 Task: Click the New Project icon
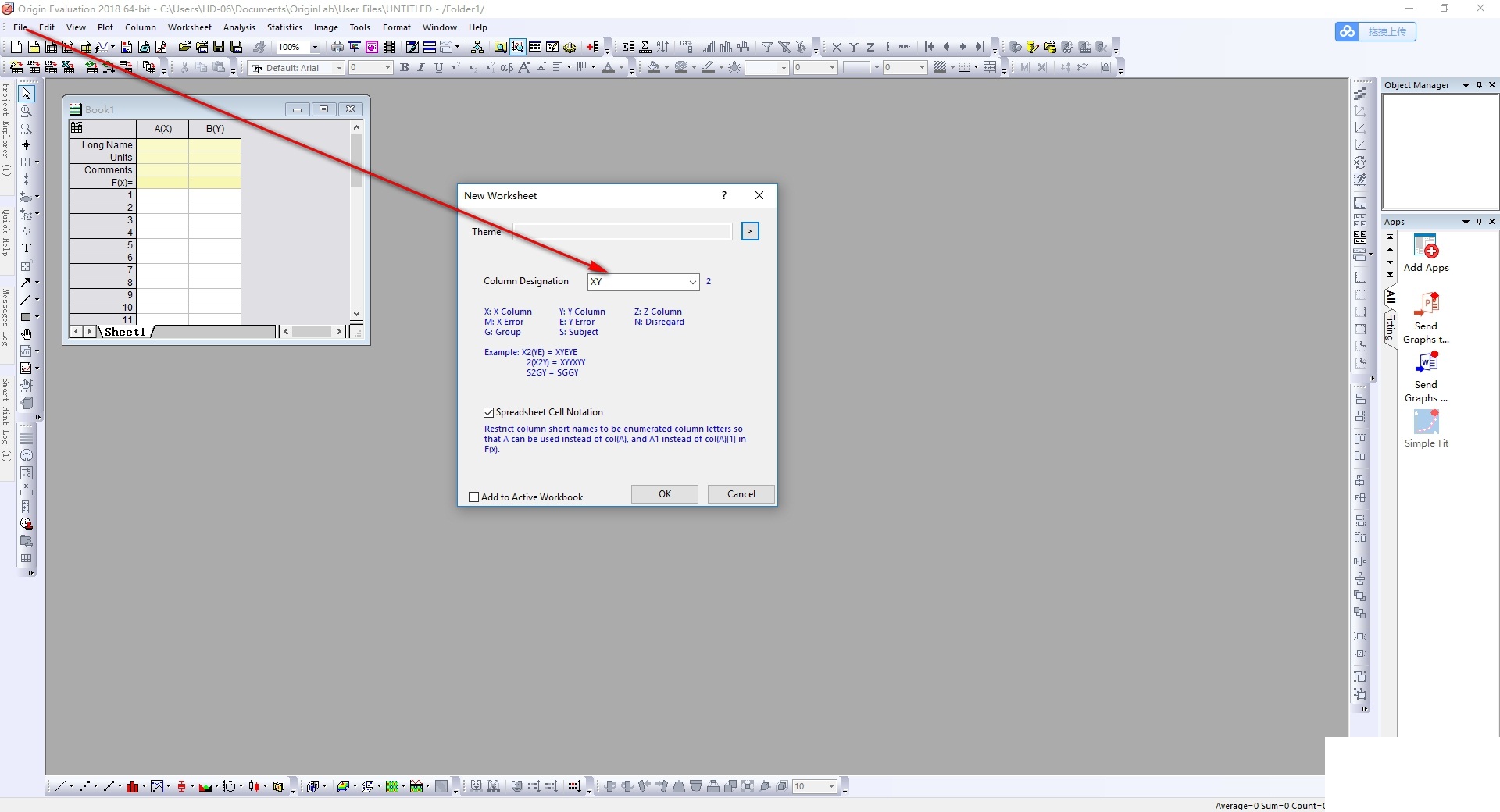click(16, 47)
